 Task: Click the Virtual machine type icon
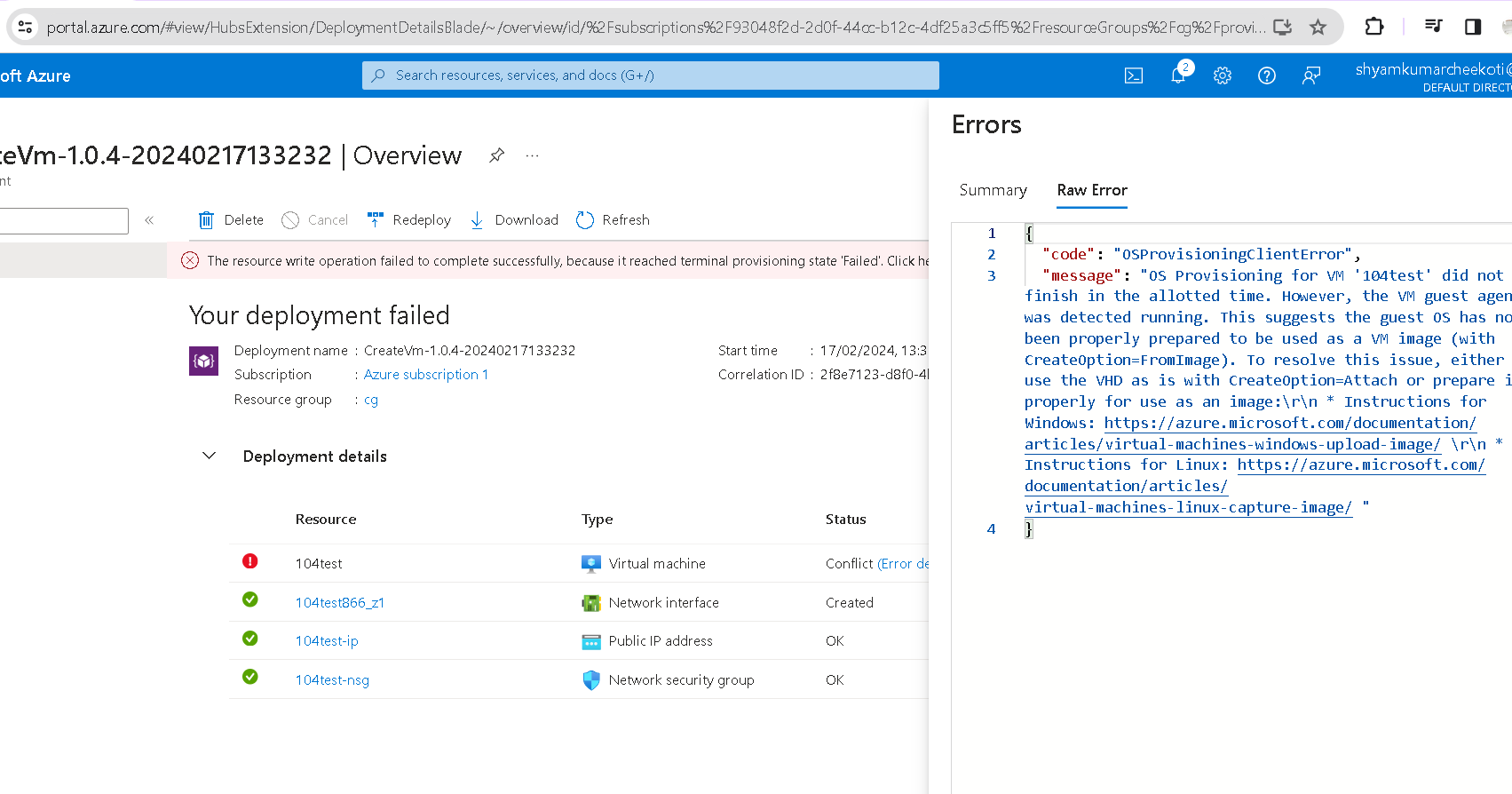pyautogui.click(x=591, y=564)
